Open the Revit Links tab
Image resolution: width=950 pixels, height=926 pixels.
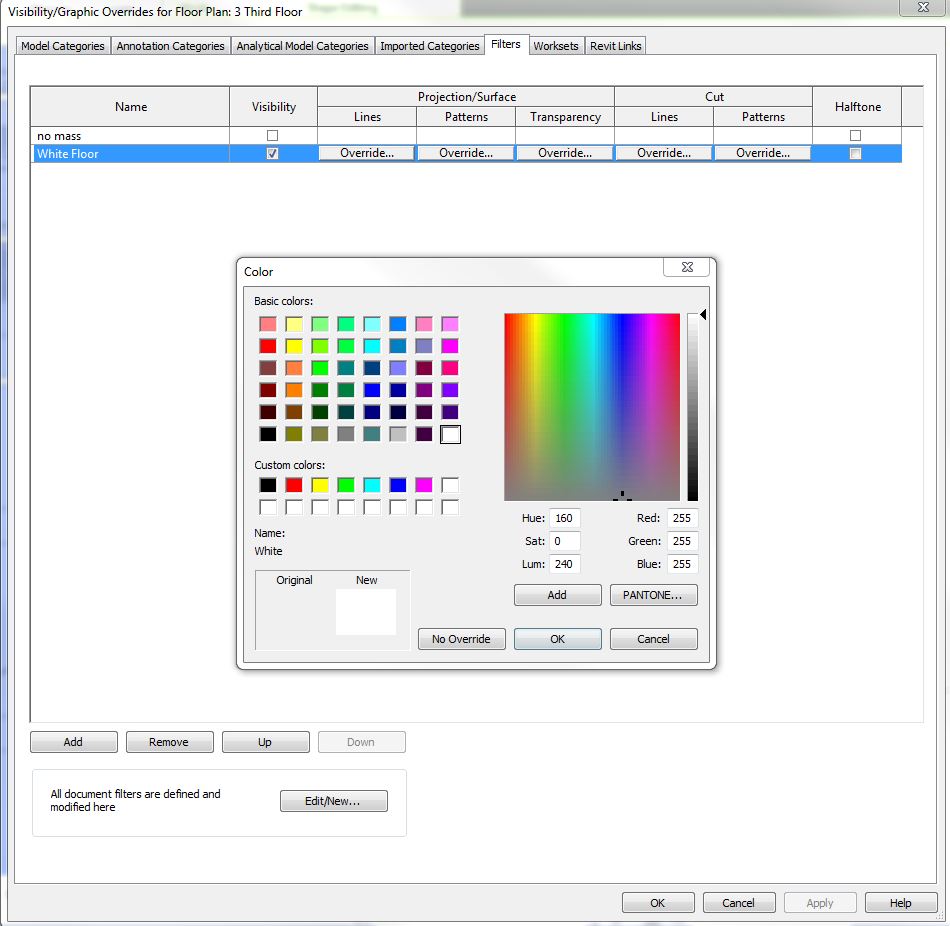(x=616, y=46)
